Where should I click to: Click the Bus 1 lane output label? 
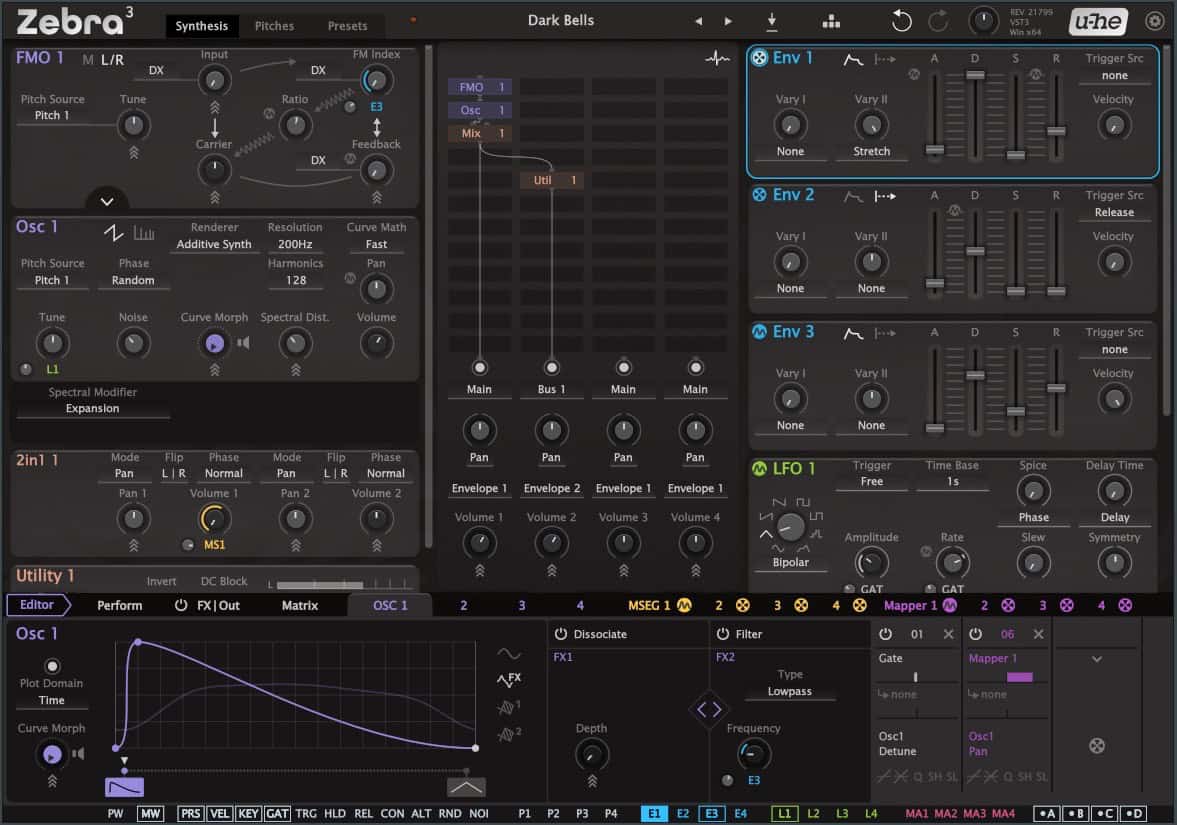click(551, 389)
